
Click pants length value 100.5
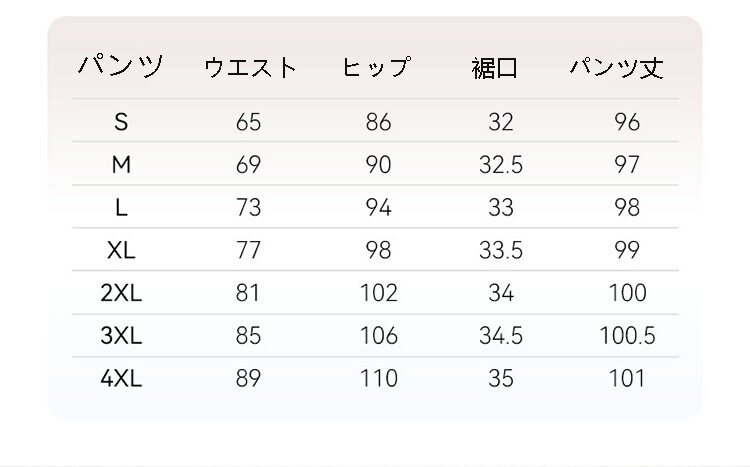click(x=627, y=336)
